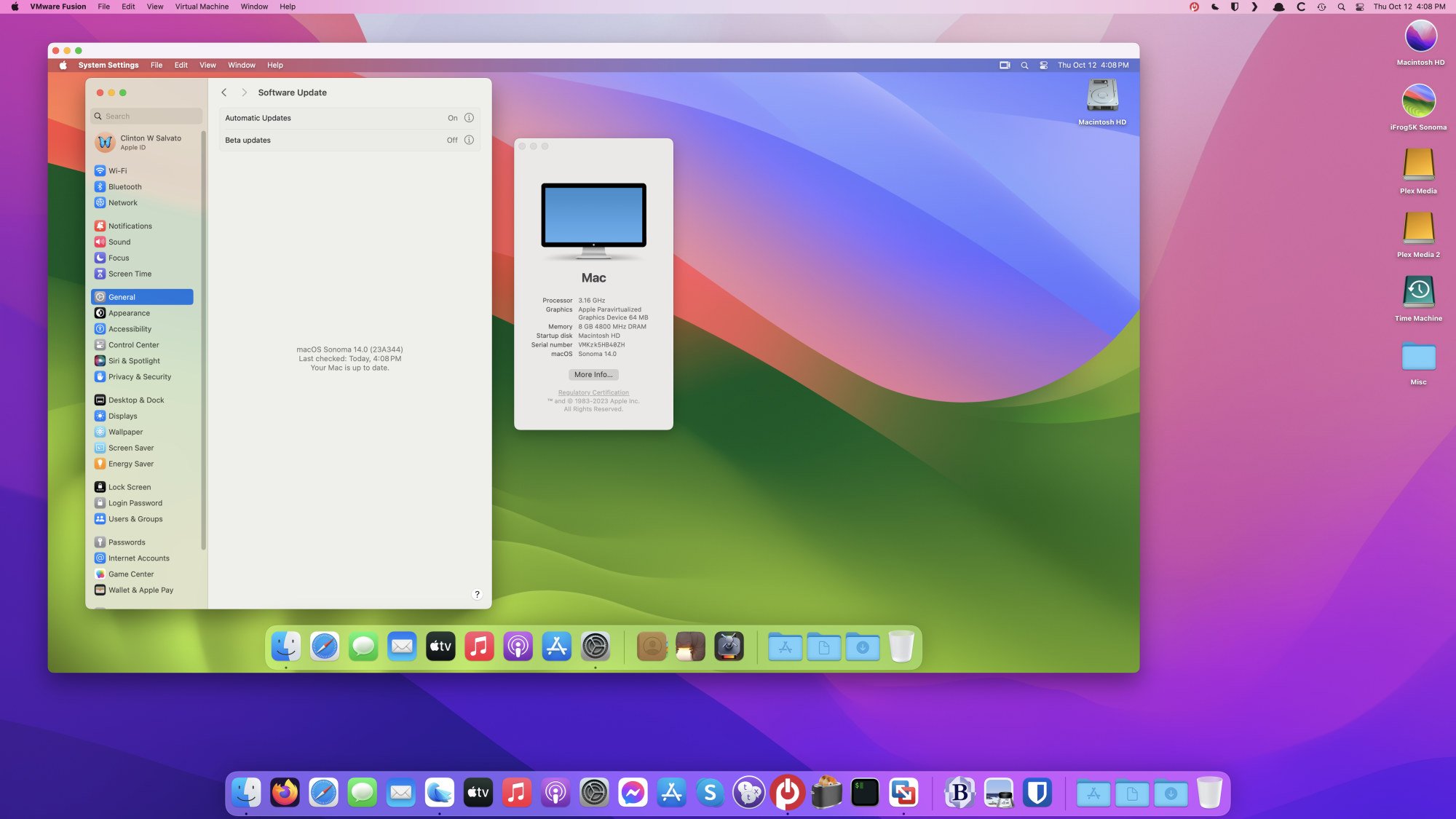Open Bluetooth settings in sidebar
Screen dimensions: 1456x819
(x=142, y=186)
